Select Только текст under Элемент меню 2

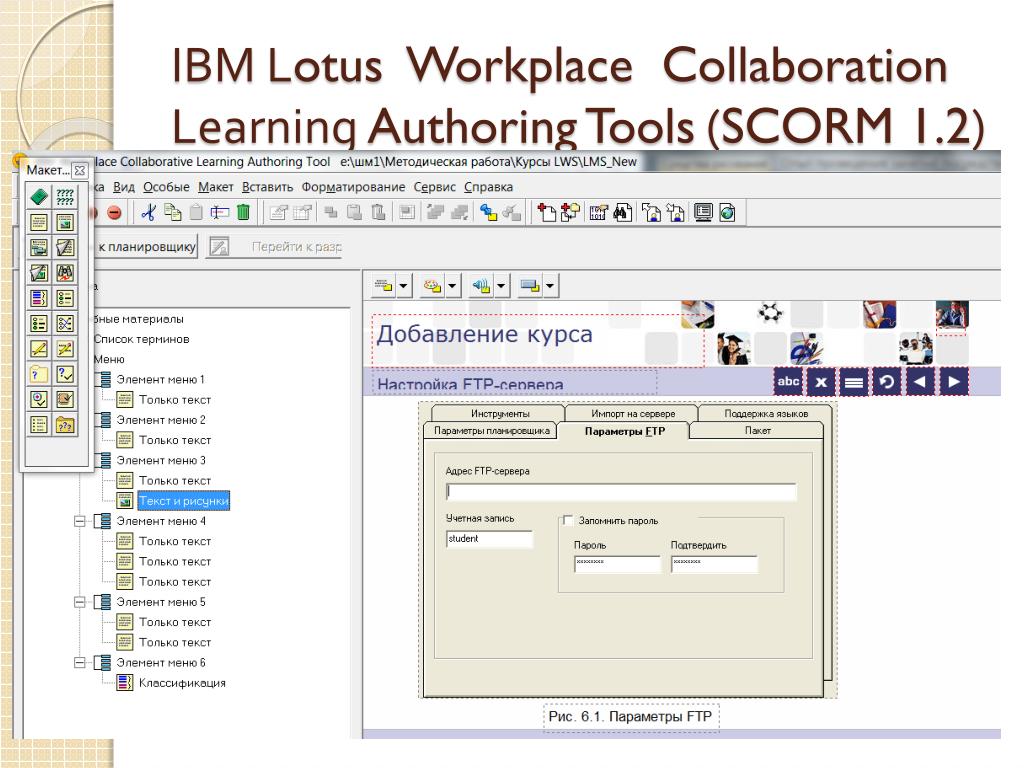click(x=175, y=440)
